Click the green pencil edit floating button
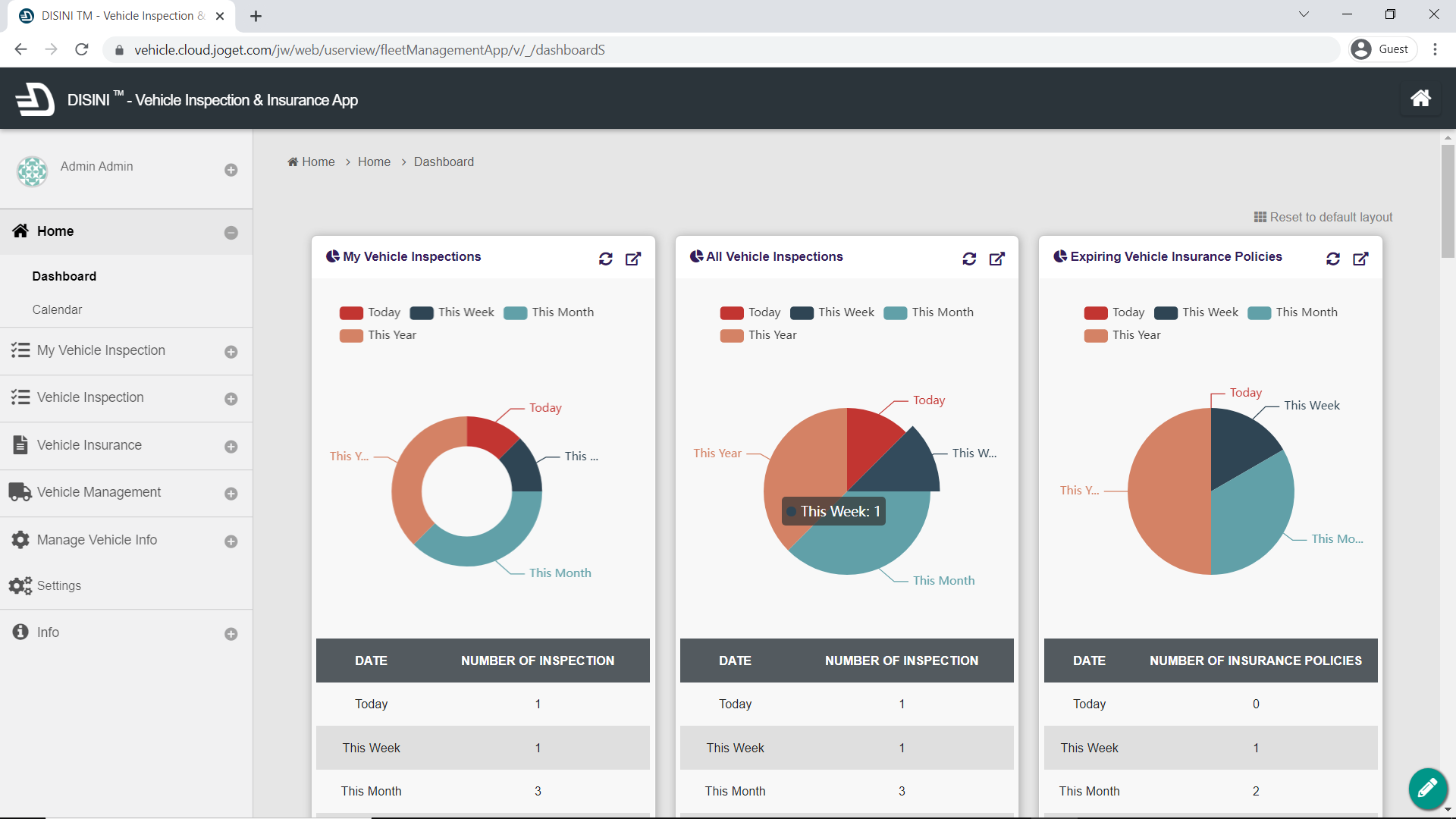1456x819 pixels. pyautogui.click(x=1427, y=789)
